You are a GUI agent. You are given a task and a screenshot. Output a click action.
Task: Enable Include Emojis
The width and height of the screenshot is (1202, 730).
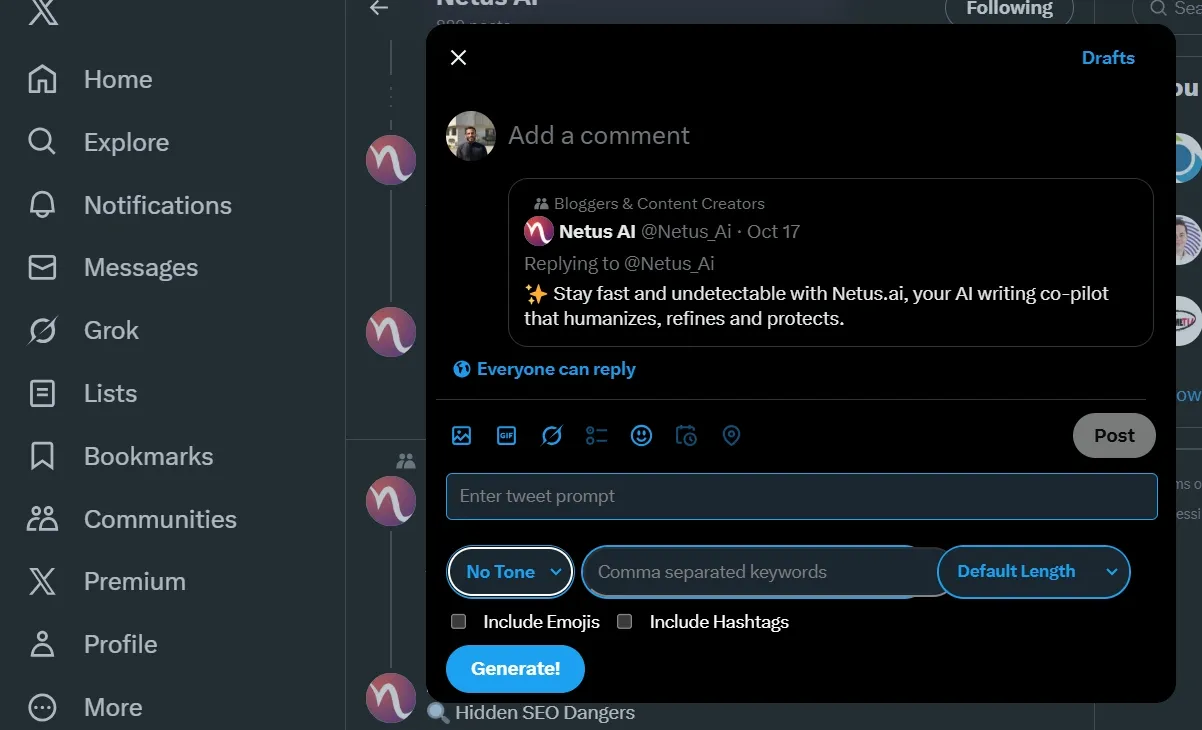coord(458,621)
